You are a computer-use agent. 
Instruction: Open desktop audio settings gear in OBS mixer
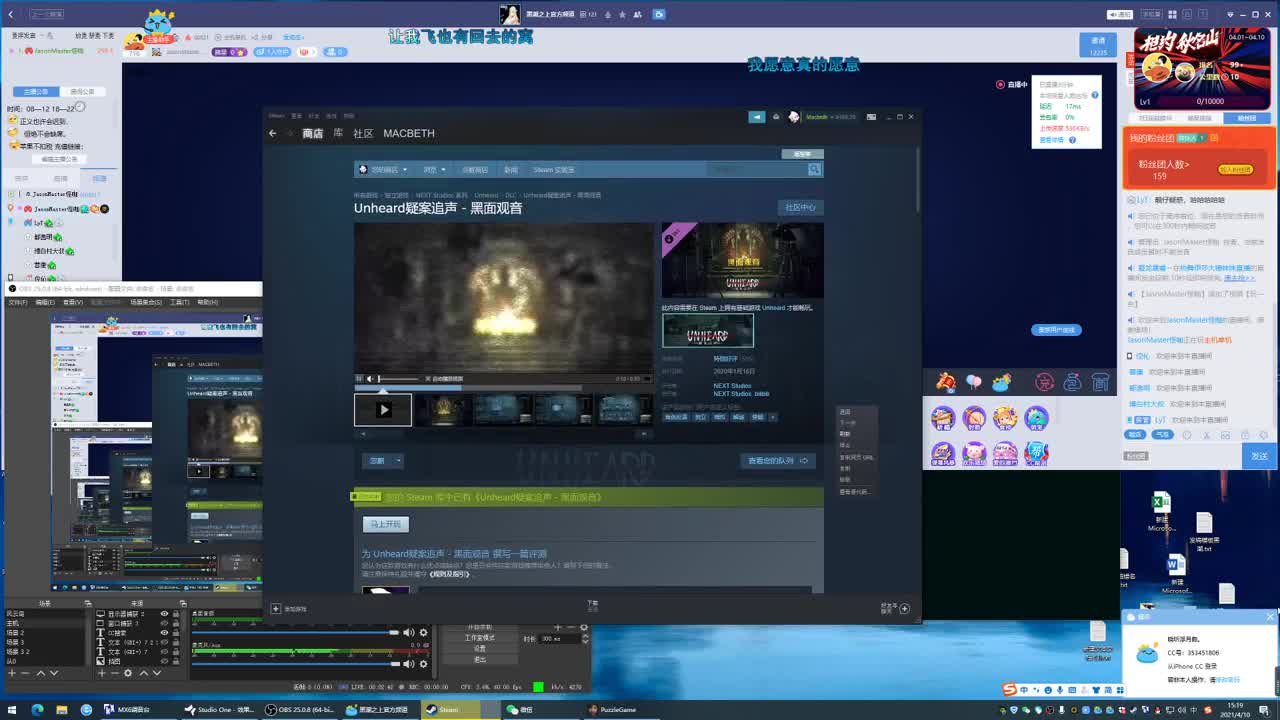423,632
